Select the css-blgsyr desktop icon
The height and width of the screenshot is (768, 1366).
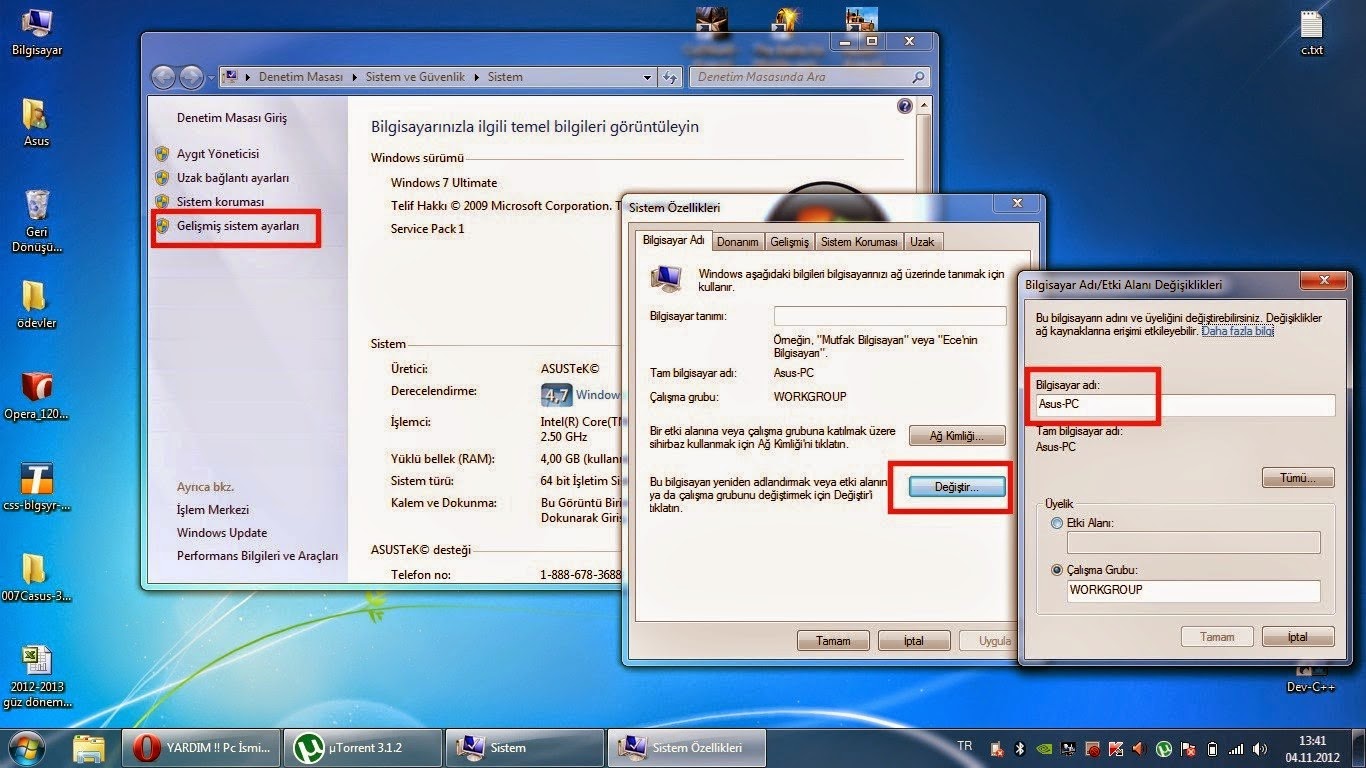[37, 488]
